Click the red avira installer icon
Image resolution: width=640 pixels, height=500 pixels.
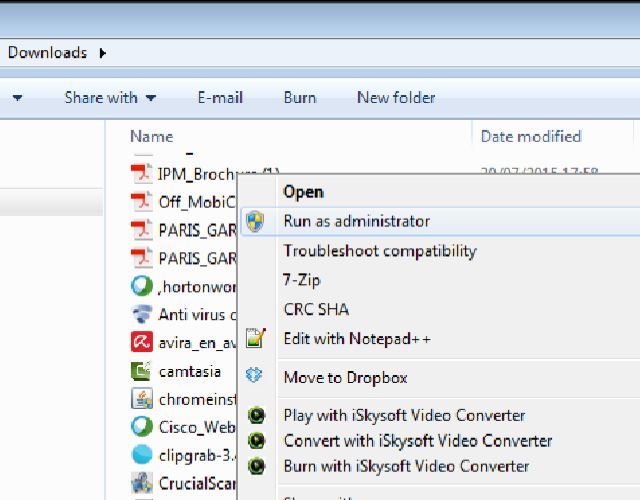(142, 342)
